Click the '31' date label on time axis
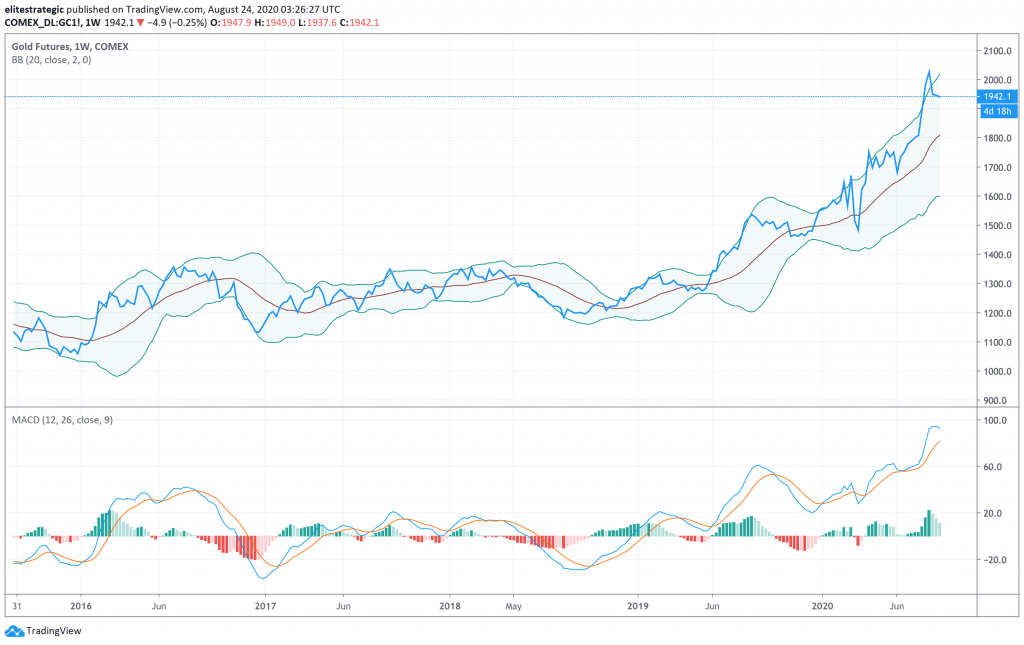 point(16,606)
